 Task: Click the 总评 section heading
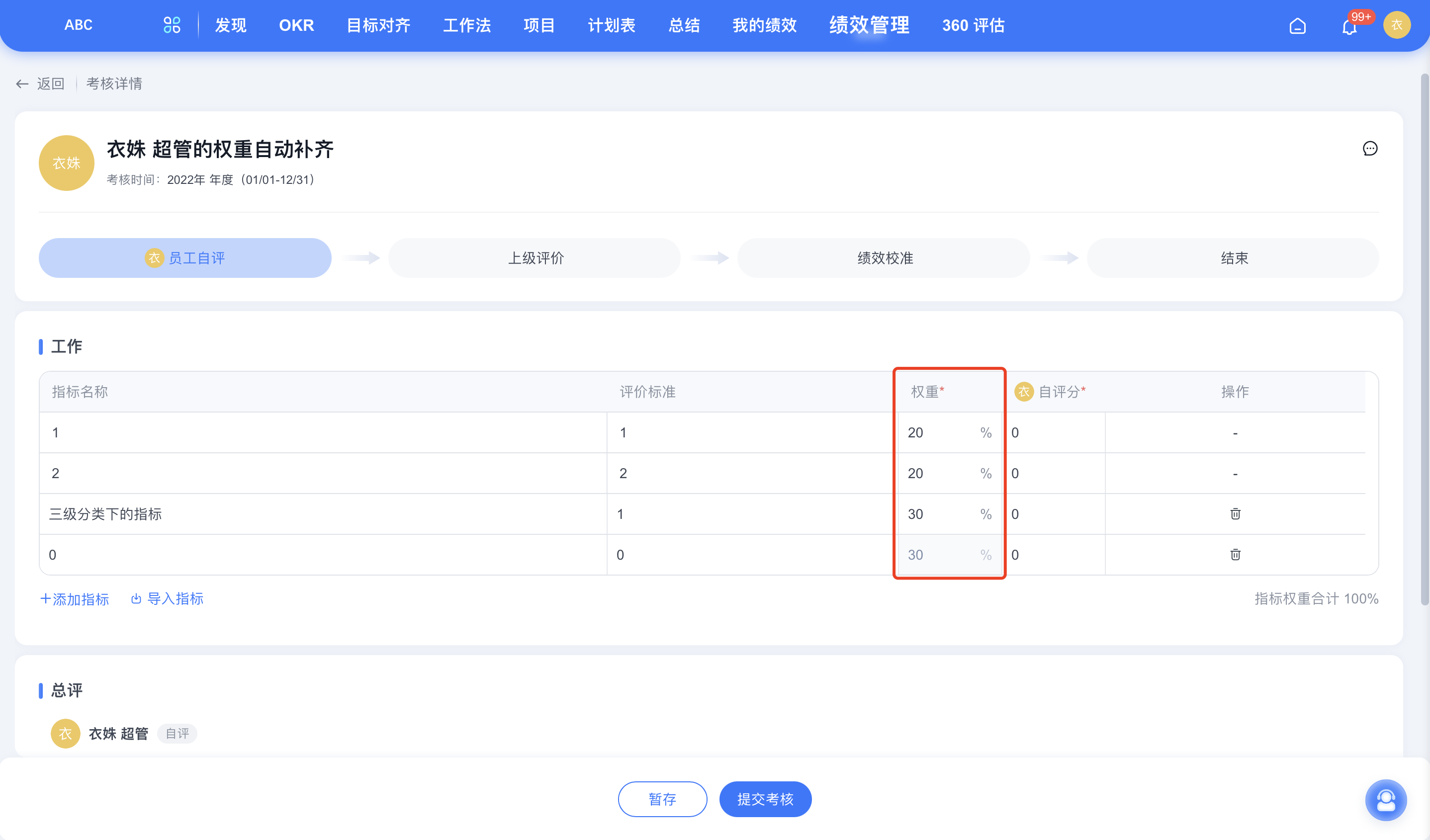click(67, 690)
